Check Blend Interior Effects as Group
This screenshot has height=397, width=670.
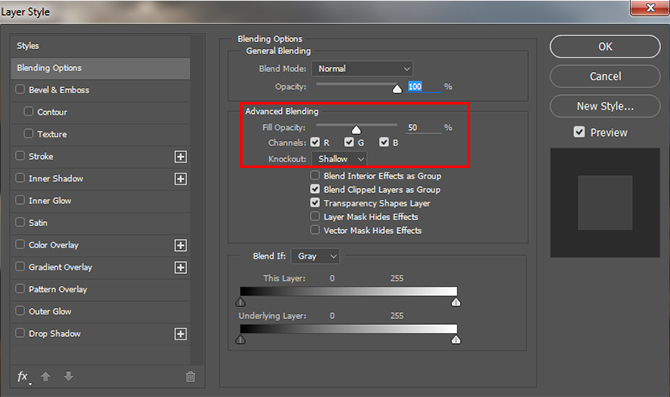point(315,175)
